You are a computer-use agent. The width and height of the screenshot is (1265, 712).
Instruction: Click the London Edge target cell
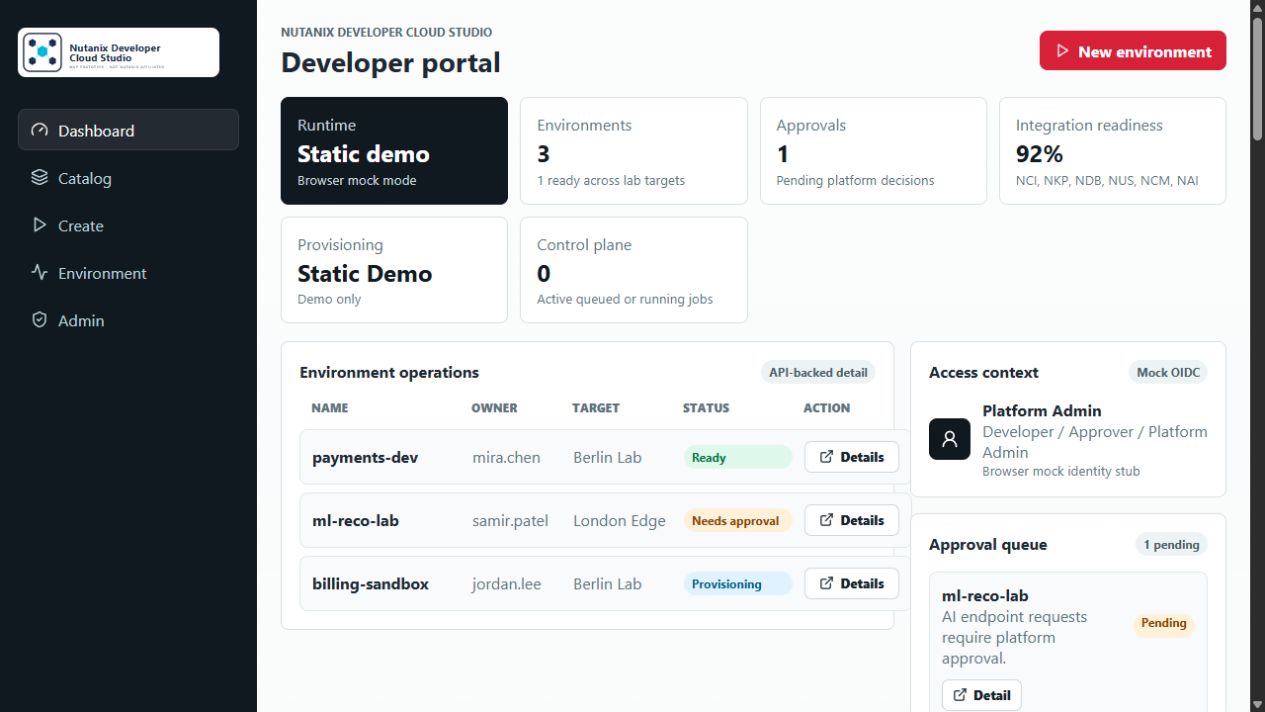[619, 520]
